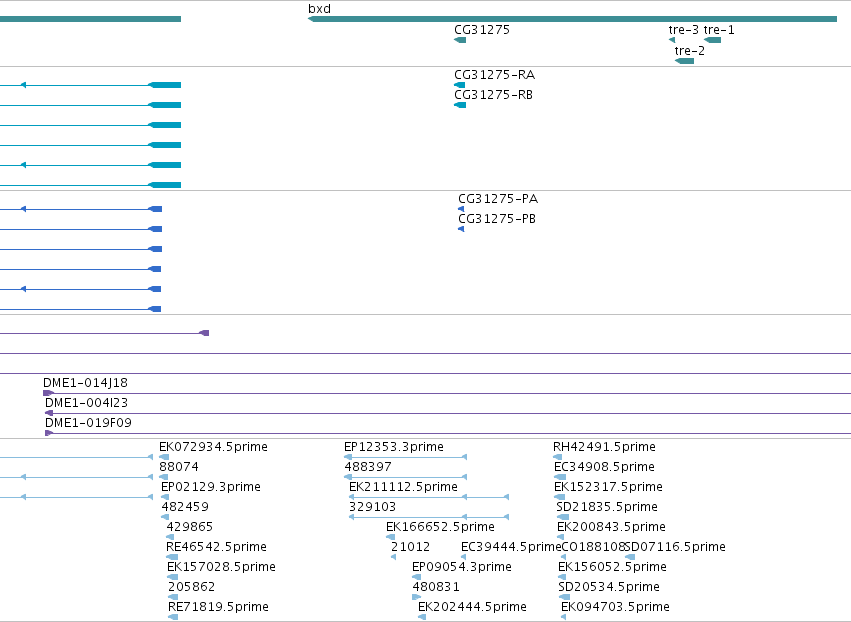The width and height of the screenshot is (851, 622).
Task: Click the 329103 feature label
Action: point(372,507)
